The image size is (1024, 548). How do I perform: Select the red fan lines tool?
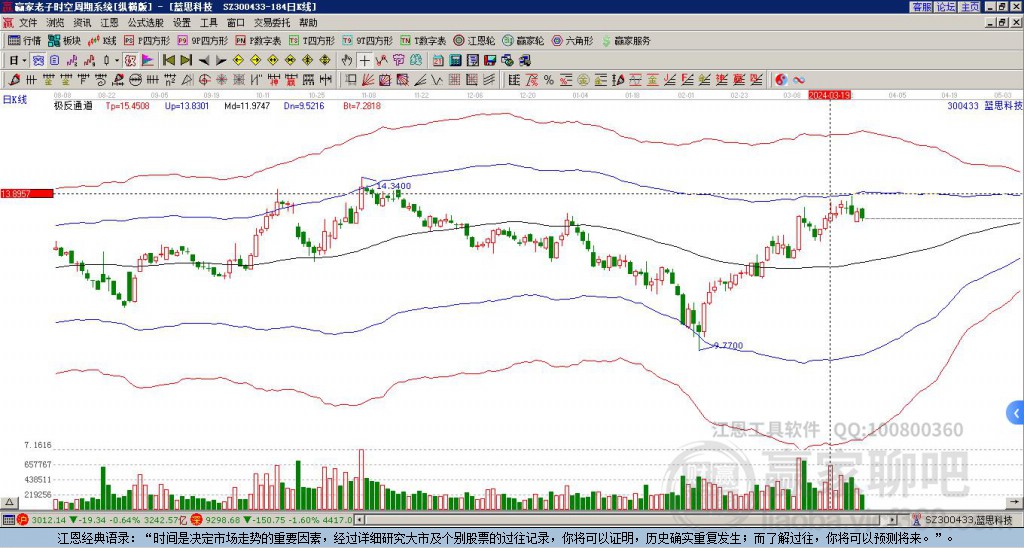pos(368,80)
